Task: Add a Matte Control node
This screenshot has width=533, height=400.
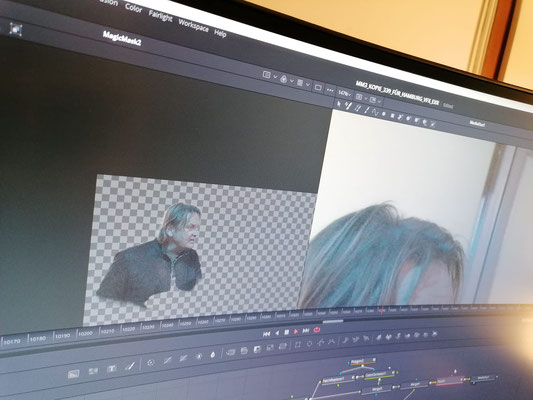Action: (x=257, y=349)
